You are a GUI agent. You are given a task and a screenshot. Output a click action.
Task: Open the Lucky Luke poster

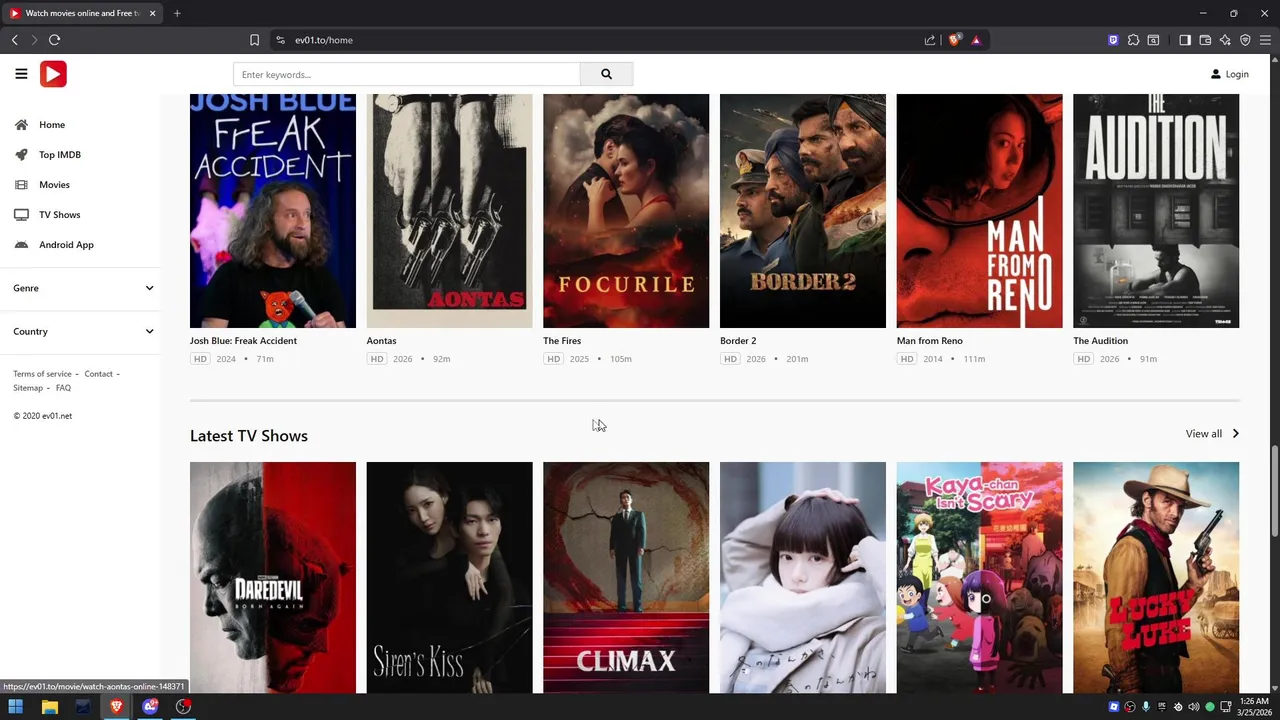tap(1156, 577)
